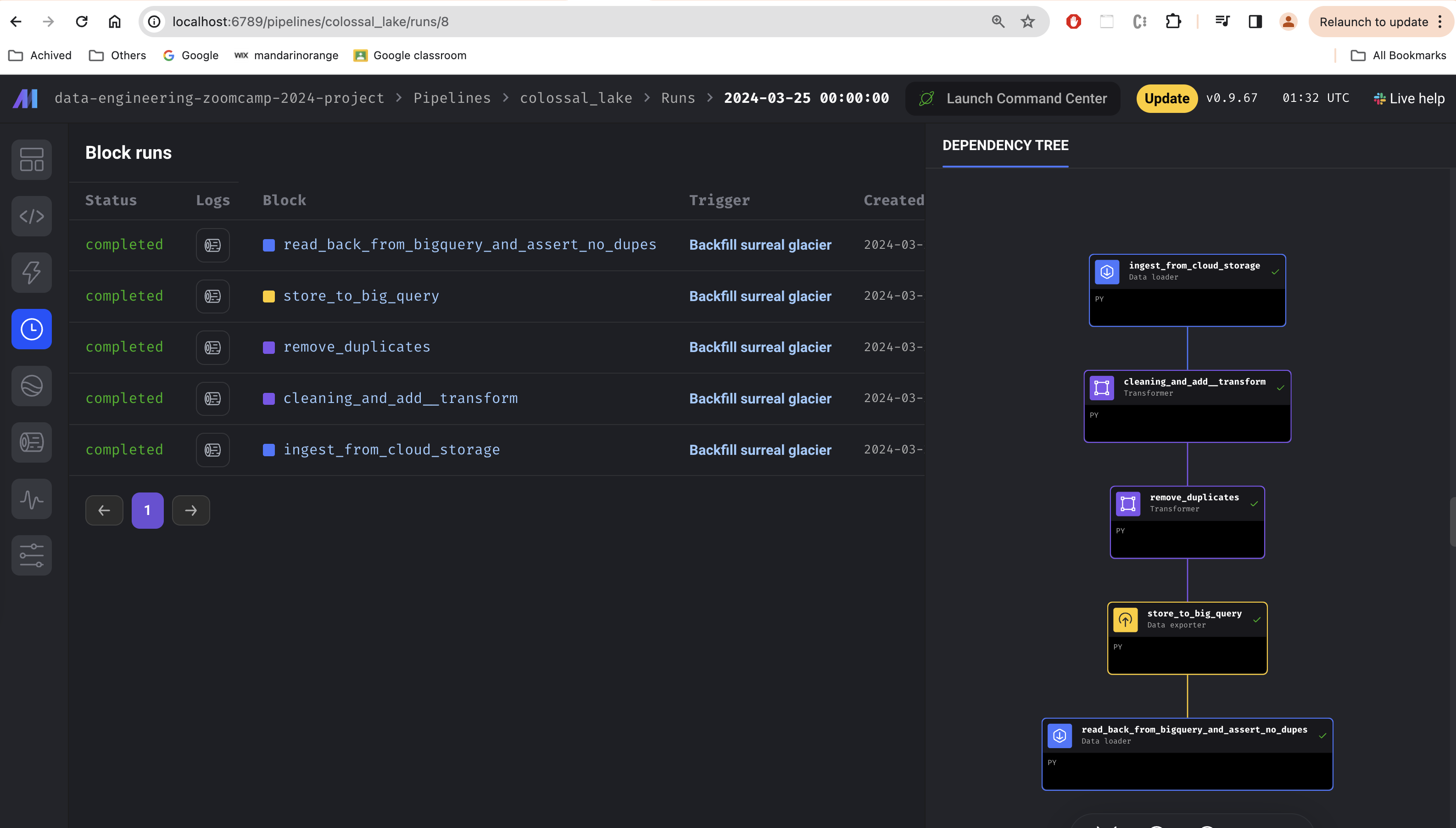The height and width of the screenshot is (828, 1456).
Task: Click the store_to_big_query block name
Action: tap(361, 297)
